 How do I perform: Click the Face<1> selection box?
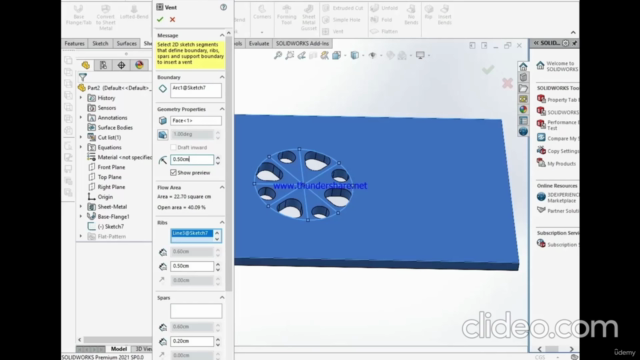(x=196, y=121)
